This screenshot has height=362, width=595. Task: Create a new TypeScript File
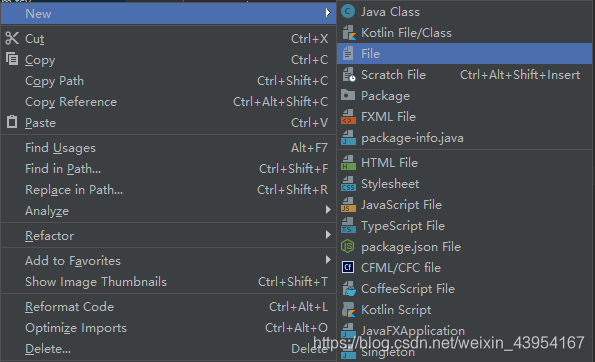[464, 226]
